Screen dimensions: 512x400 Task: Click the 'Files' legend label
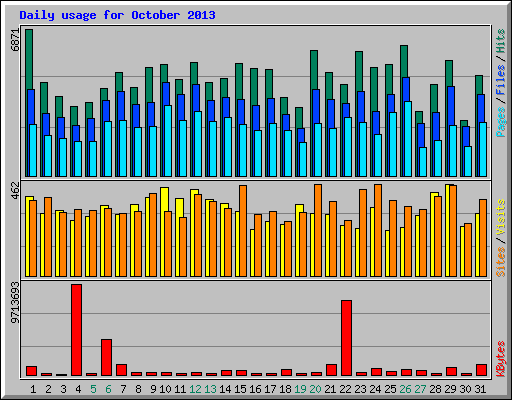click(x=501, y=80)
